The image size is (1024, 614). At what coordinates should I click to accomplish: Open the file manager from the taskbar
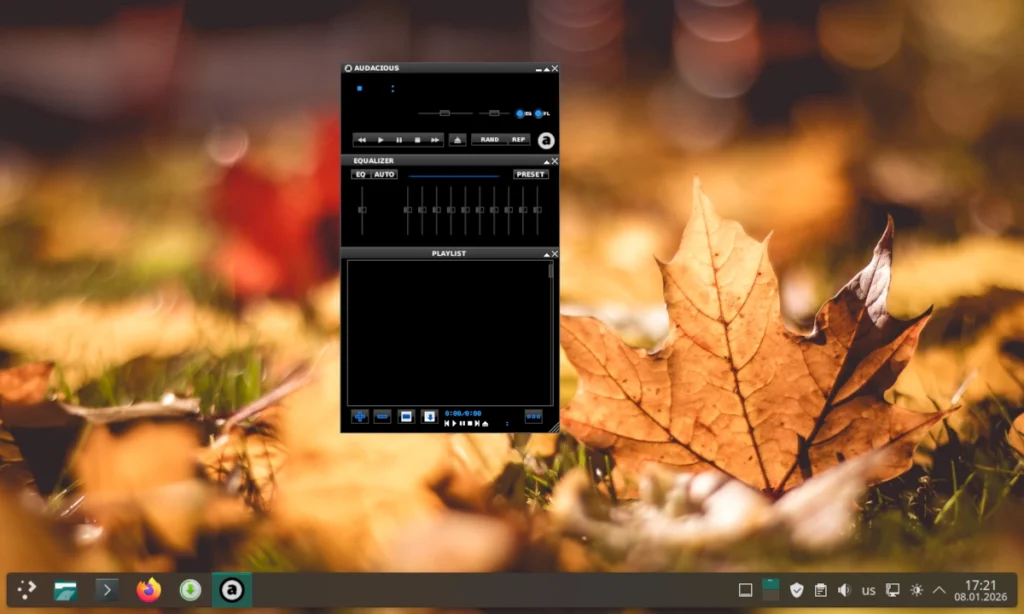[x=65, y=590]
